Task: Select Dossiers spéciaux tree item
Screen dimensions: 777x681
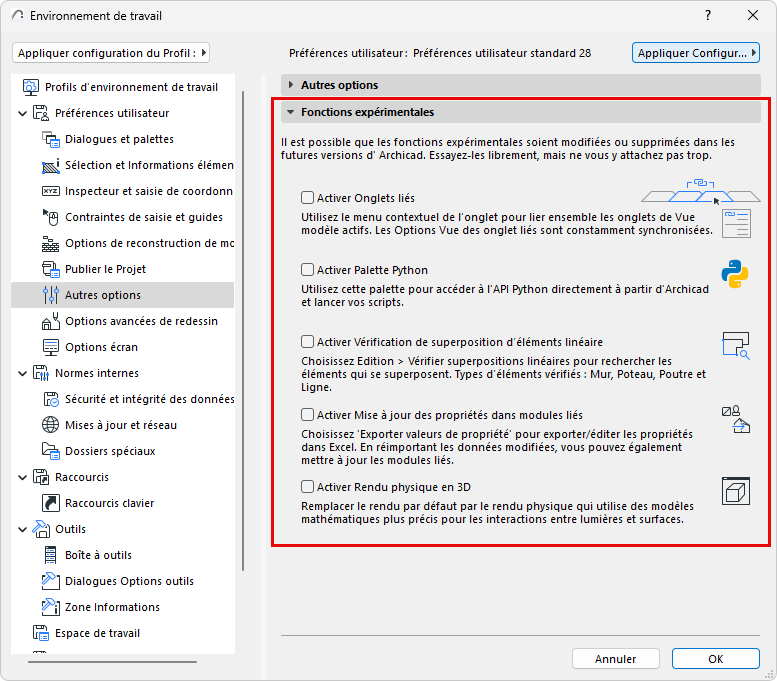Action: tap(110, 451)
